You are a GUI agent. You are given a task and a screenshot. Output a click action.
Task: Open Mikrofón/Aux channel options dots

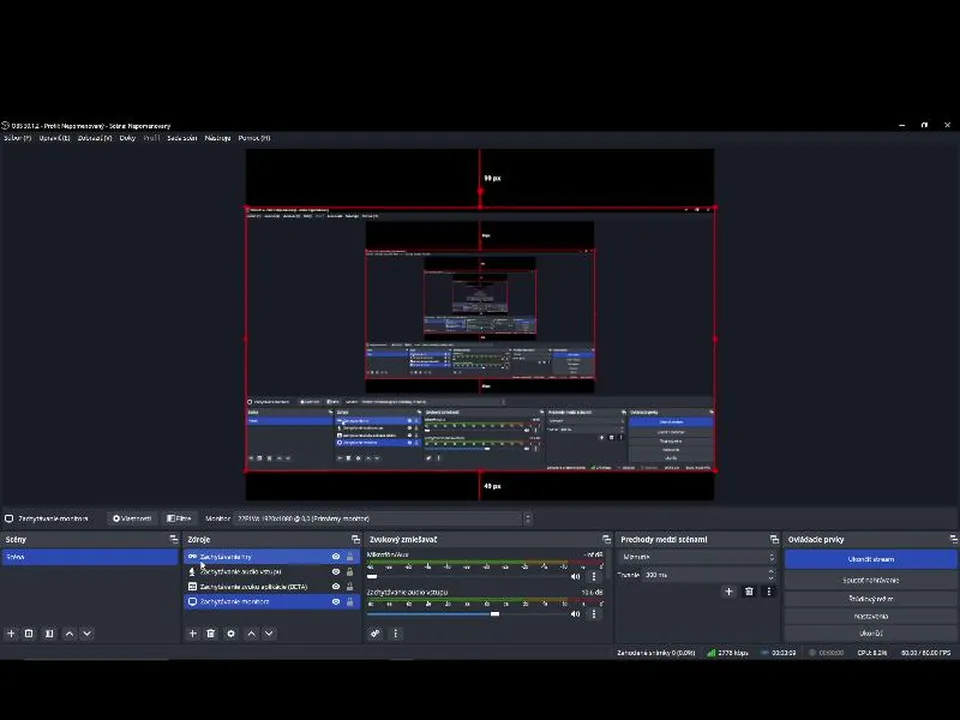593,576
